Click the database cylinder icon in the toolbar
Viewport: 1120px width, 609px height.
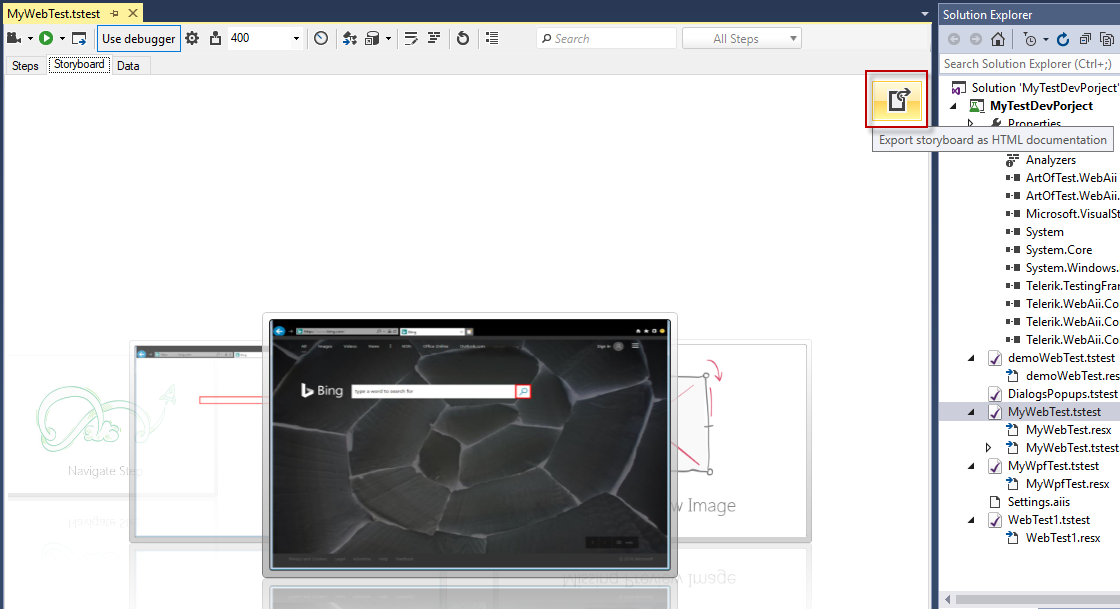[371, 39]
